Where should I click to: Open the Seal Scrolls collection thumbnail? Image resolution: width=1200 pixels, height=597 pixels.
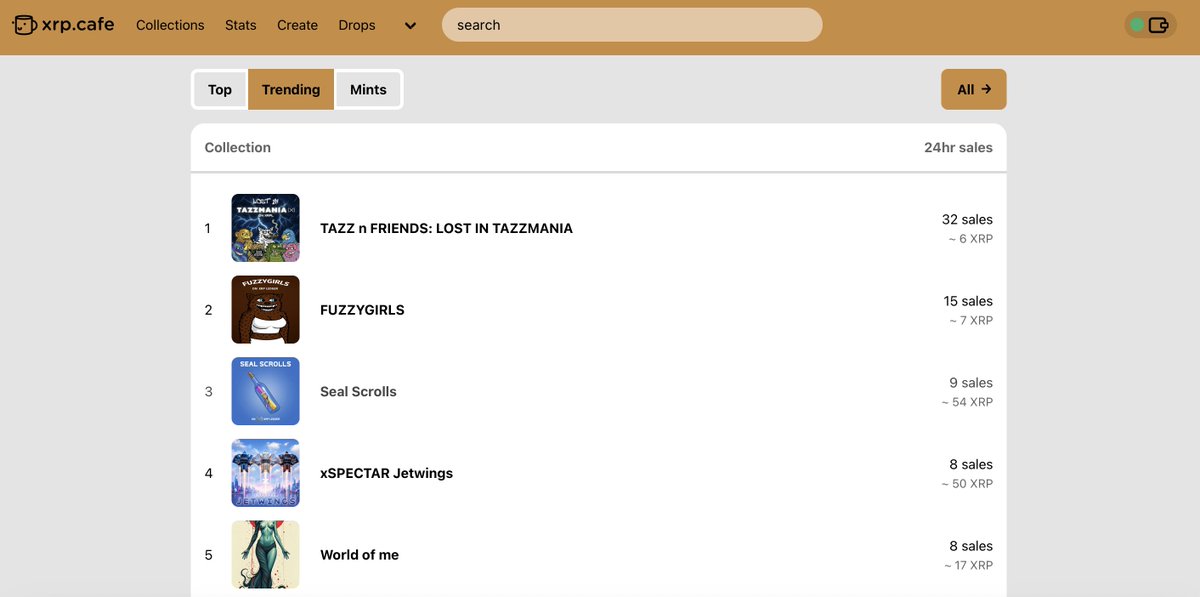pyautogui.click(x=265, y=391)
